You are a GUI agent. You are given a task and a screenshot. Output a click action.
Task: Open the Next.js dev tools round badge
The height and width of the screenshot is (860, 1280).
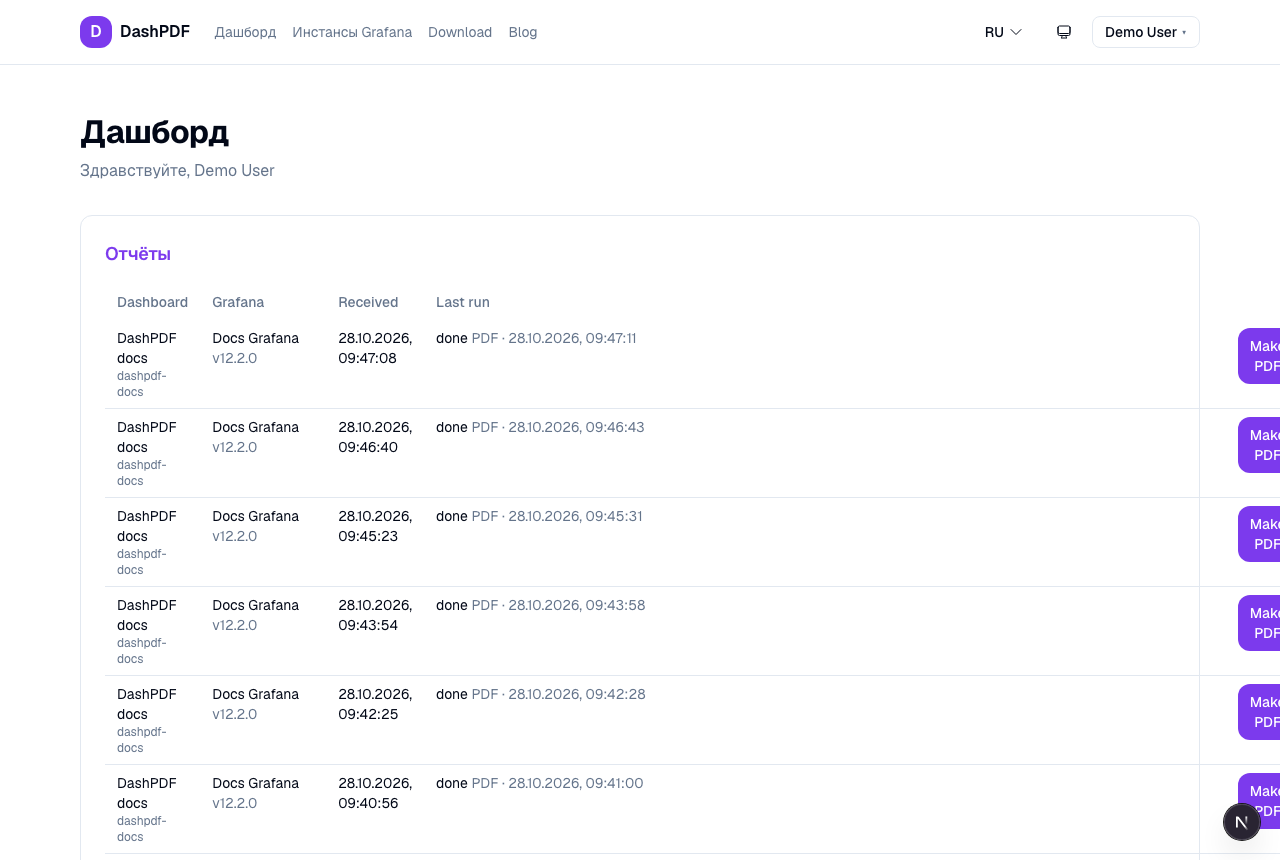click(1241, 822)
